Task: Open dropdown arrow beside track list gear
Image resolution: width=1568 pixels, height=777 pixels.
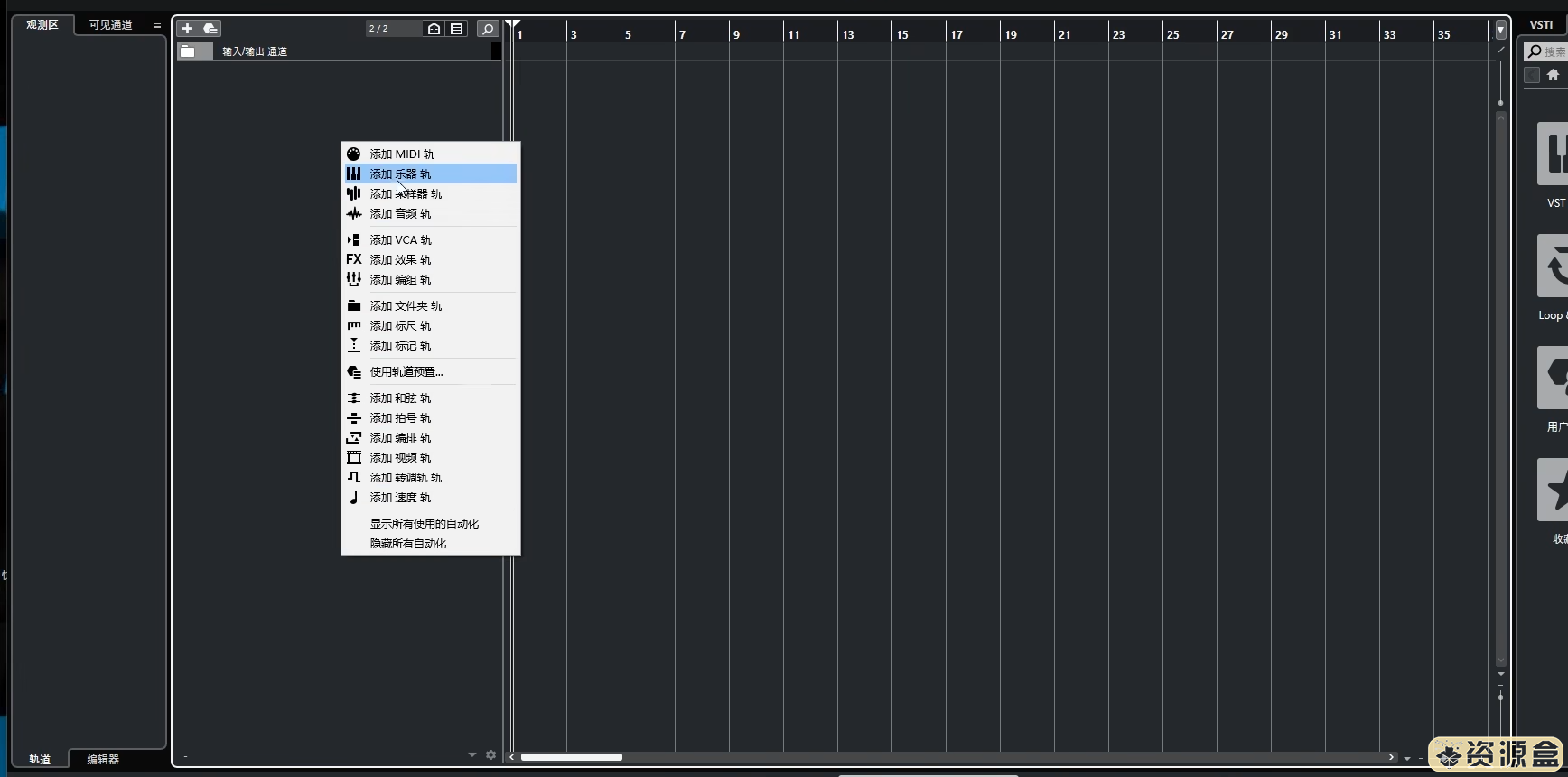Action: (471, 755)
